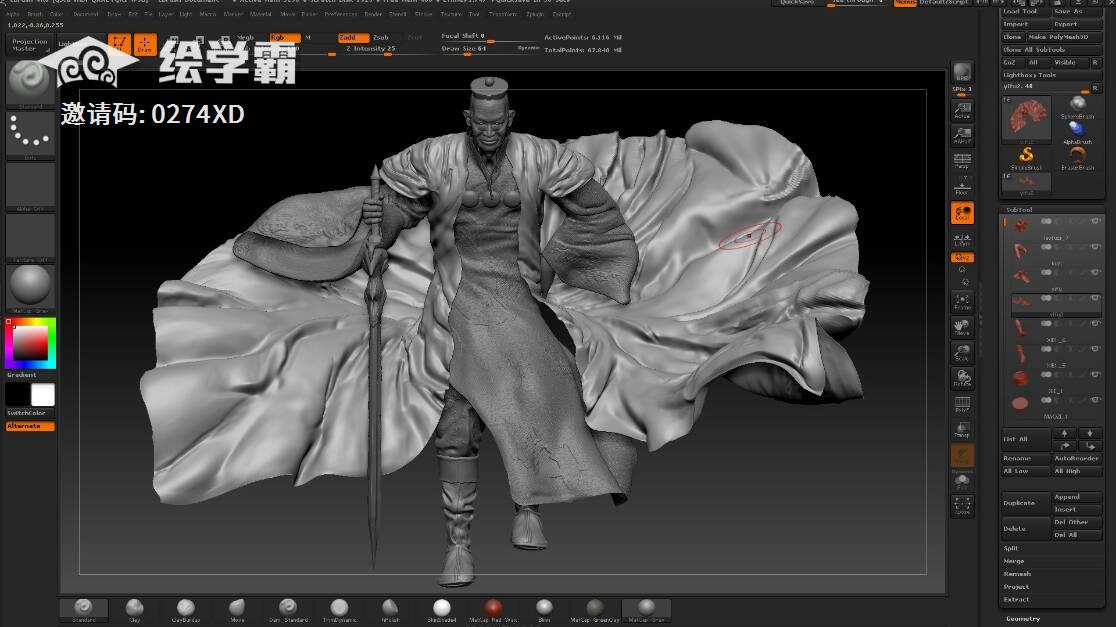The width and height of the screenshot is (1116, 627).
Task: Toggle the M material channel button
Action: point(307,37)
